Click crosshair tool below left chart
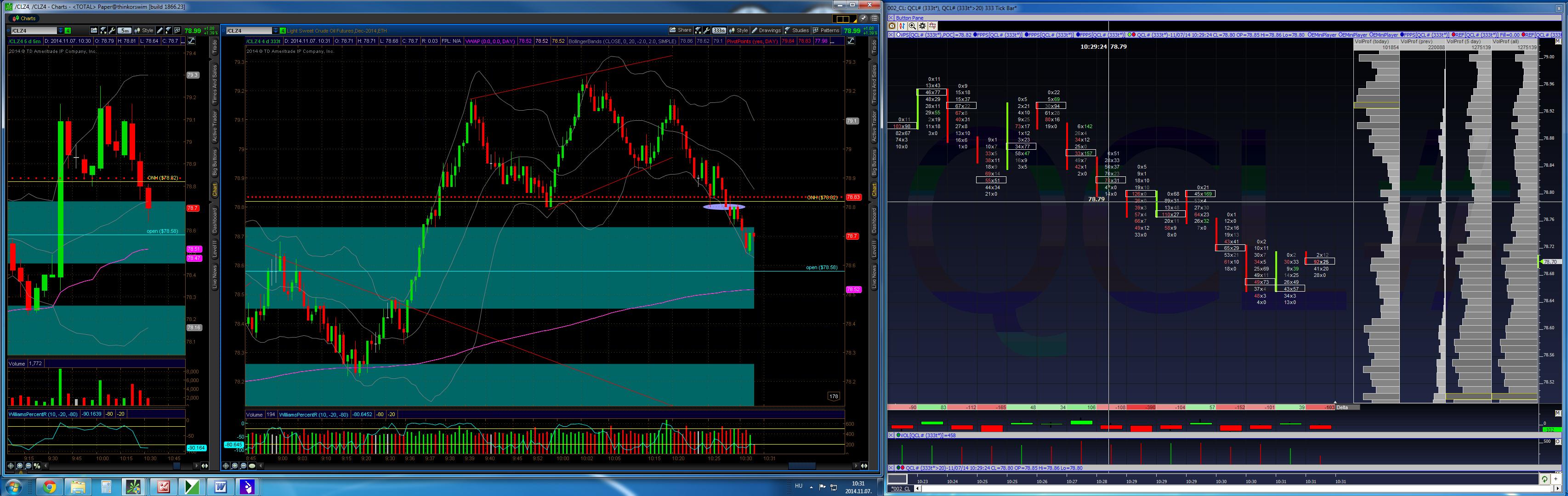The width and height of the screenshot is (1568, 496). (11, 466)
